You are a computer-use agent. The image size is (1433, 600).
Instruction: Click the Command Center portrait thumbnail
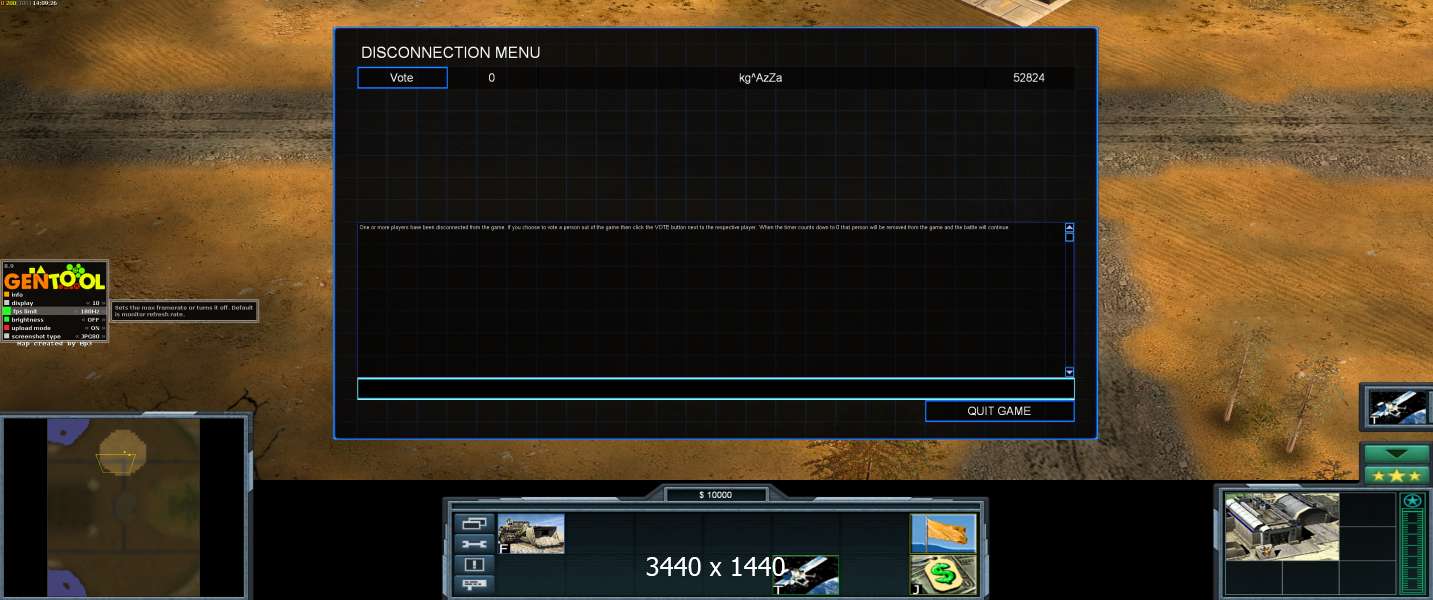[1282, 526]
